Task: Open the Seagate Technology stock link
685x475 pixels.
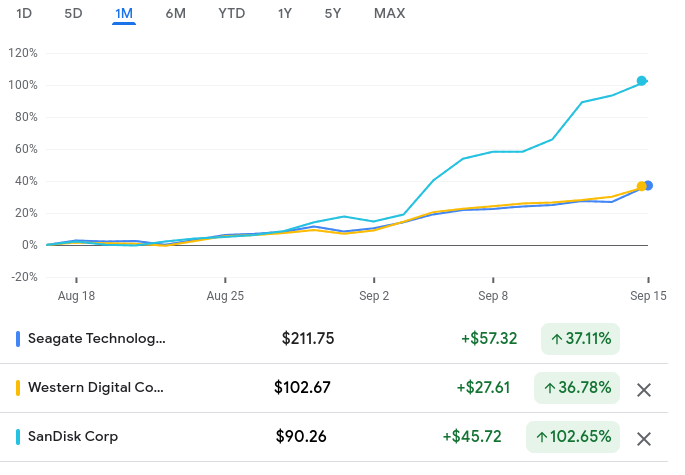Action: [97, 338]
